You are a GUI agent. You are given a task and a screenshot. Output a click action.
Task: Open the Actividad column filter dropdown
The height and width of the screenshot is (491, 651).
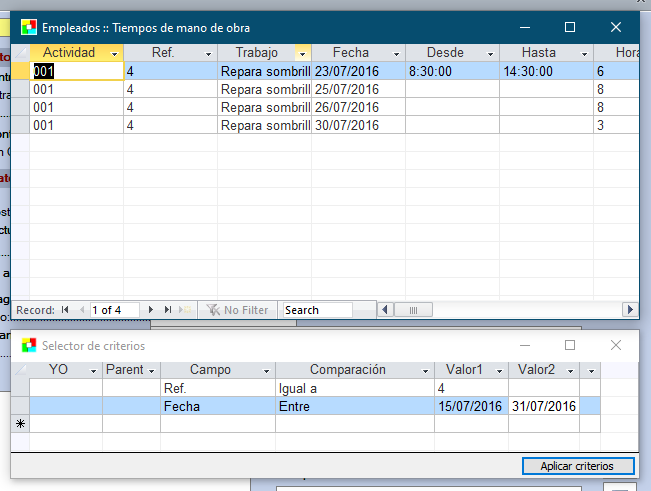[x=115, y=53]
